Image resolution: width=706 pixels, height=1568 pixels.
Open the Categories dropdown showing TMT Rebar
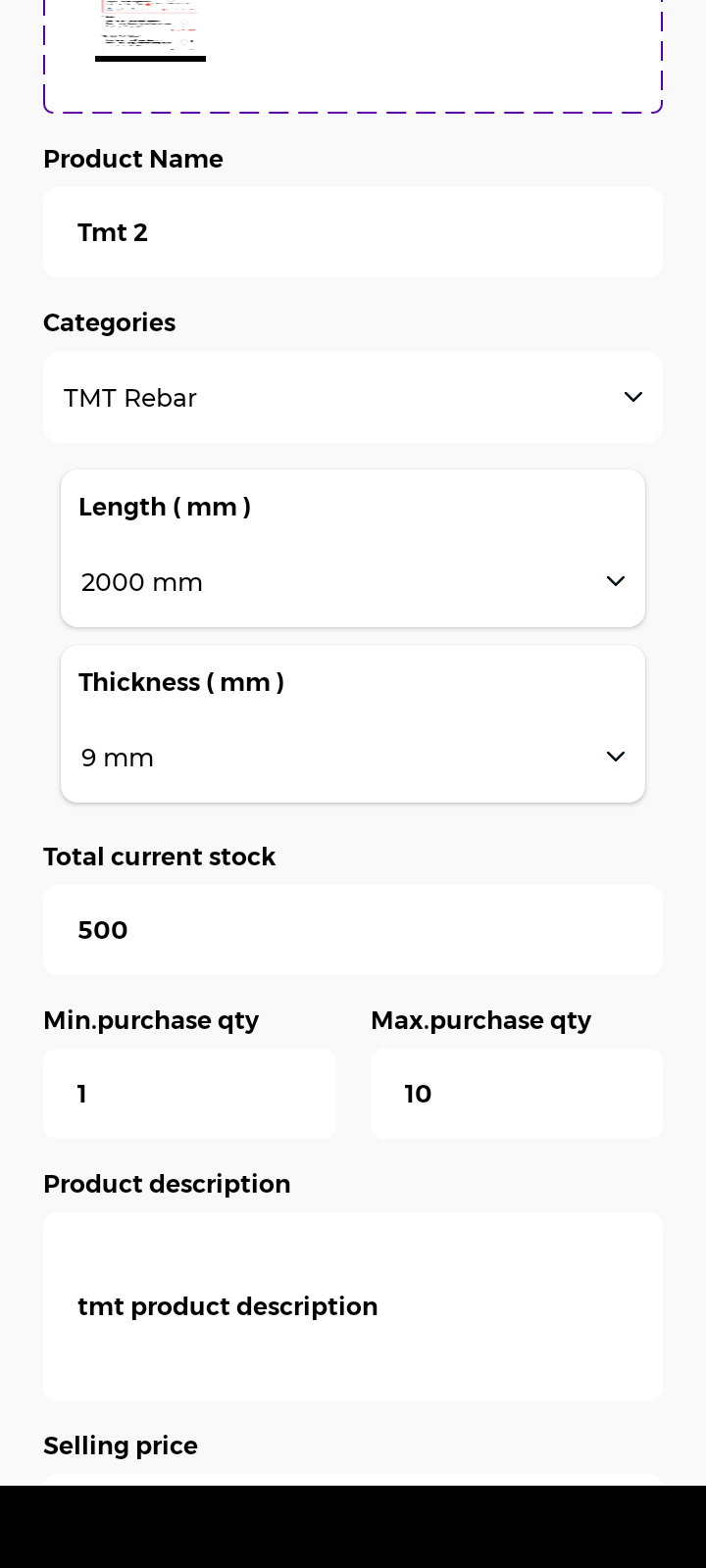pos(333,397)
